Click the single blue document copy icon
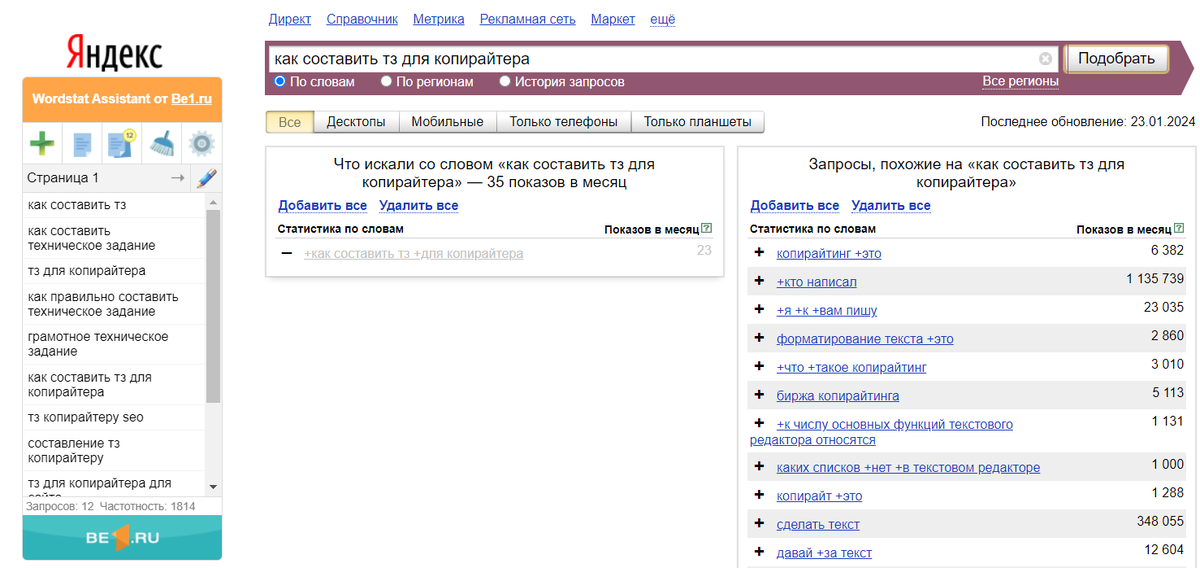The height and width of the screenshot is (568, 1200). point(82,144)
